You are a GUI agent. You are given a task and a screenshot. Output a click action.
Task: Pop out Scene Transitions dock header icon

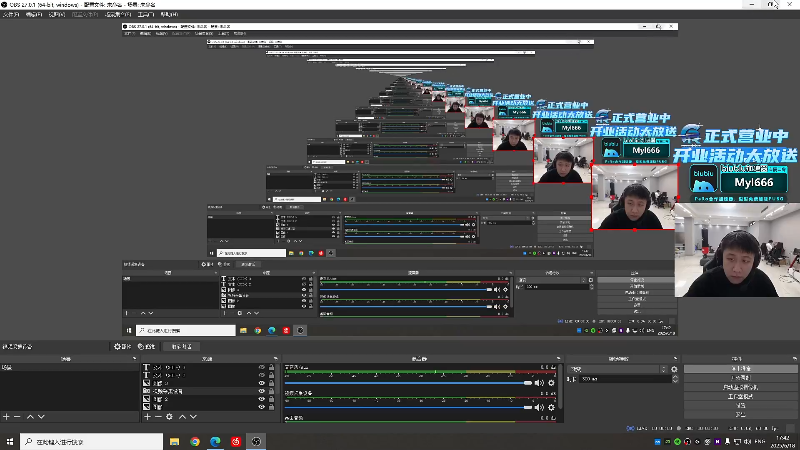coord(675,359)
